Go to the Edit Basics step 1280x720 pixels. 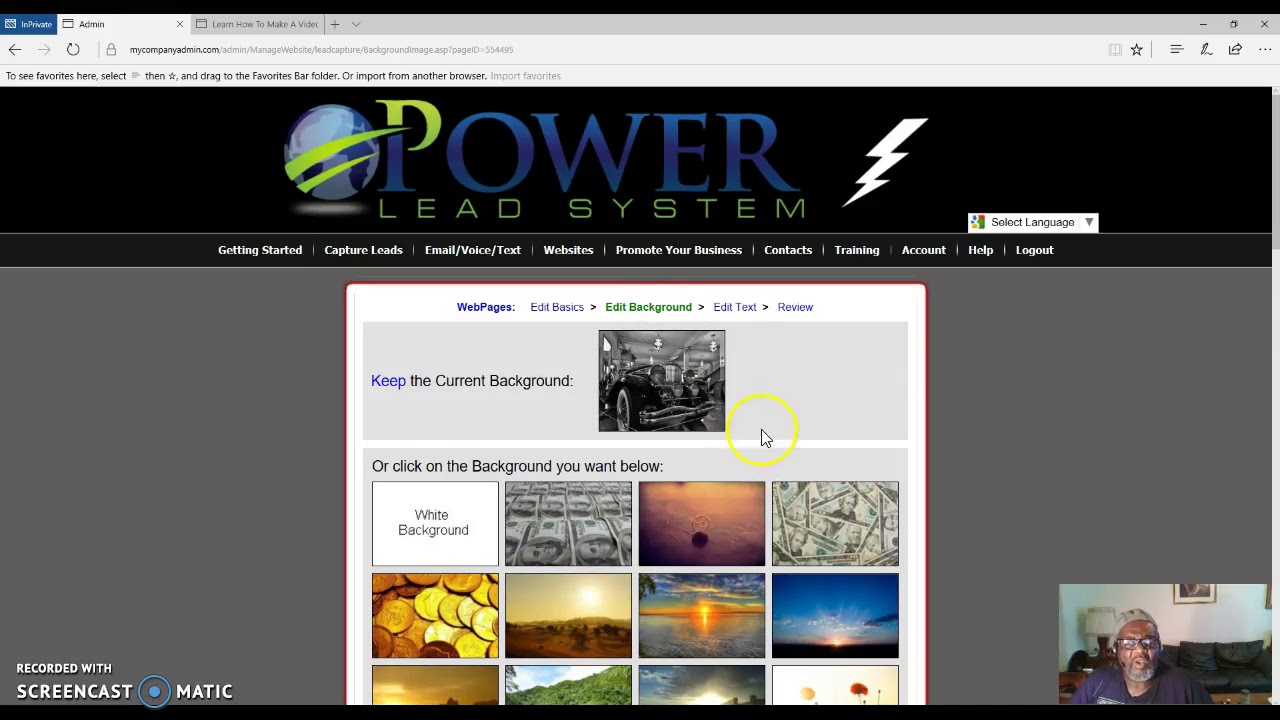coord(557,307)
